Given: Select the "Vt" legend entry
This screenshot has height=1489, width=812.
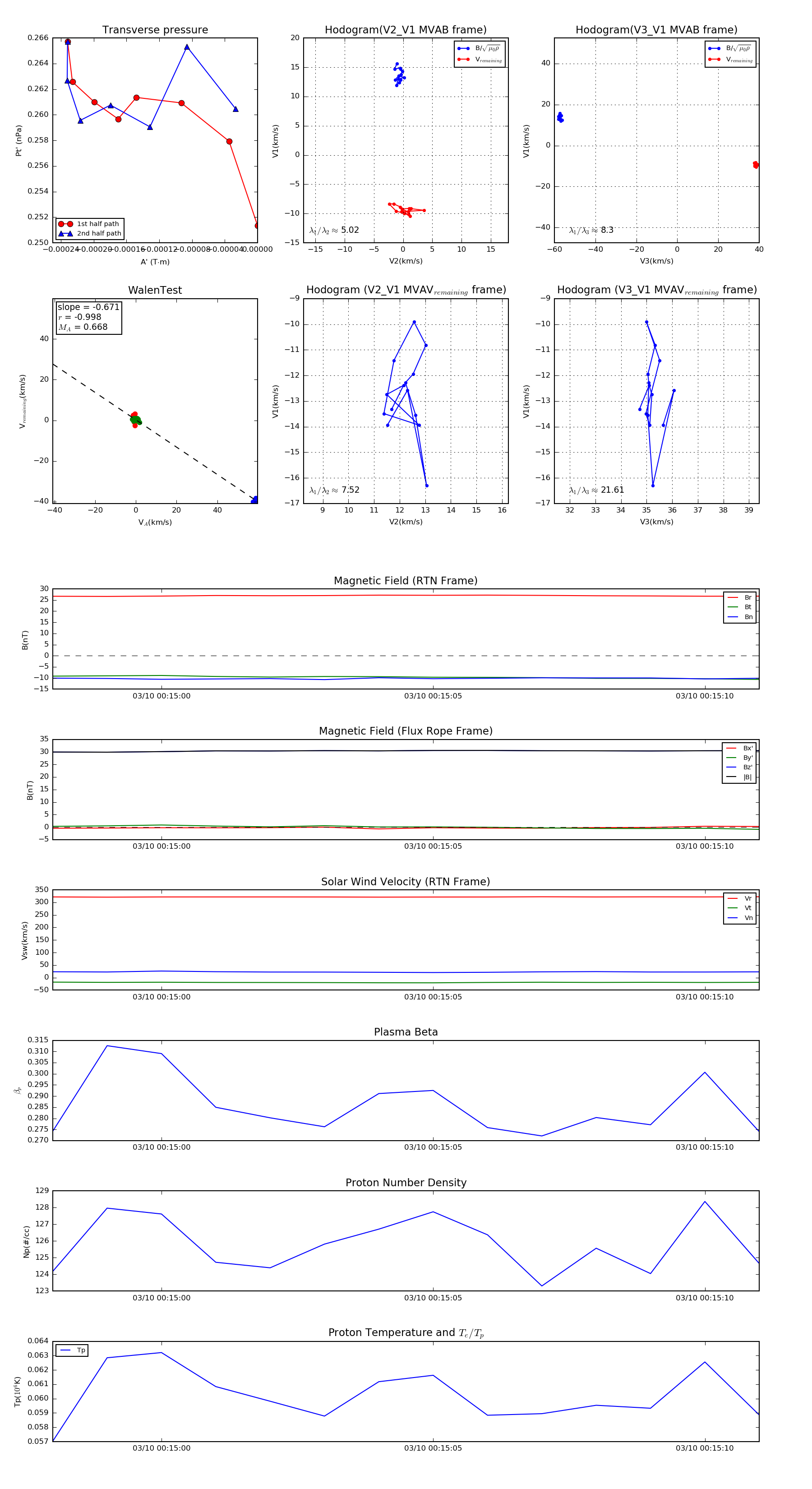Looking at the screenshot, I should click(740, 908).
